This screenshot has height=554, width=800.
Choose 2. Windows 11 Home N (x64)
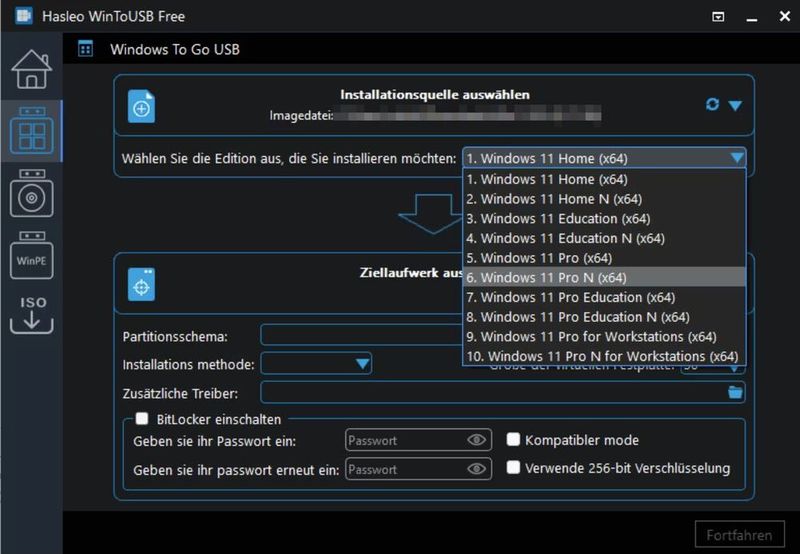click(604, 199)
